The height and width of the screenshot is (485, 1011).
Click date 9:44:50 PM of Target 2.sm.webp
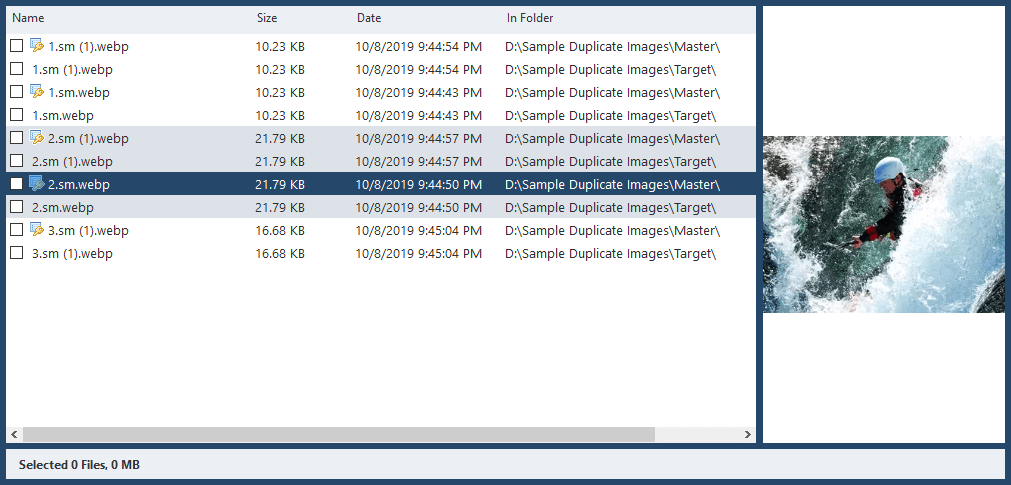tap(419, 208)
